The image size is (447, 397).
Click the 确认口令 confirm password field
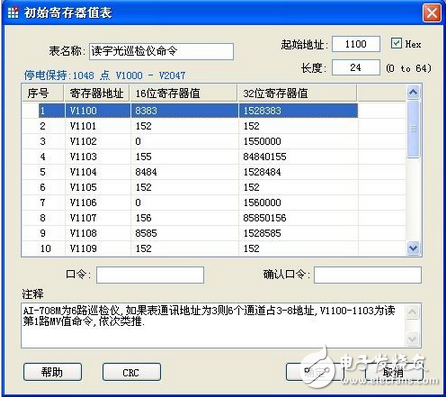tap(368, 275)
